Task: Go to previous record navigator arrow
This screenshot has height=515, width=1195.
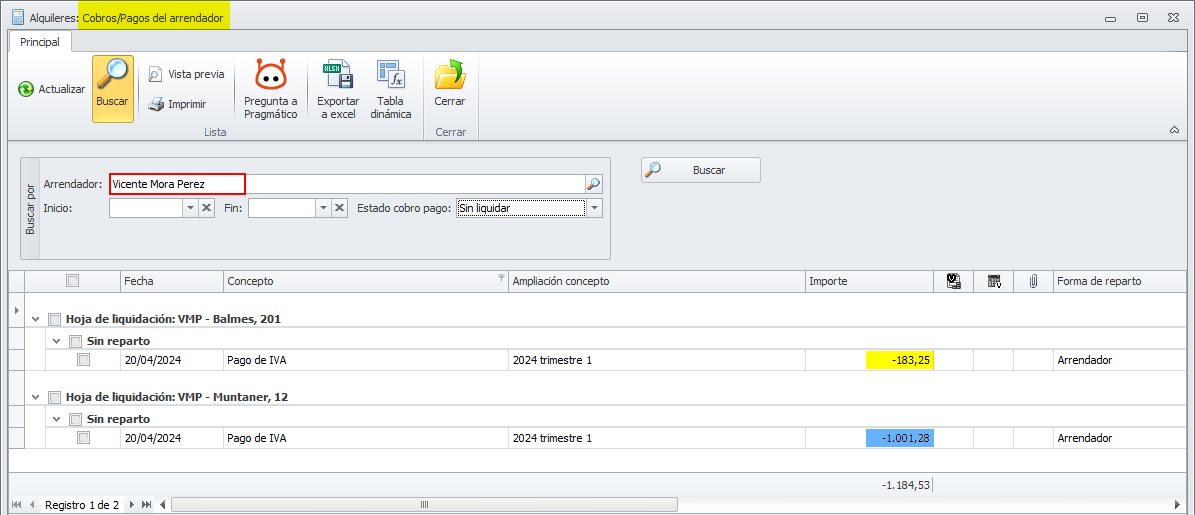Action: tap(32, 504)
